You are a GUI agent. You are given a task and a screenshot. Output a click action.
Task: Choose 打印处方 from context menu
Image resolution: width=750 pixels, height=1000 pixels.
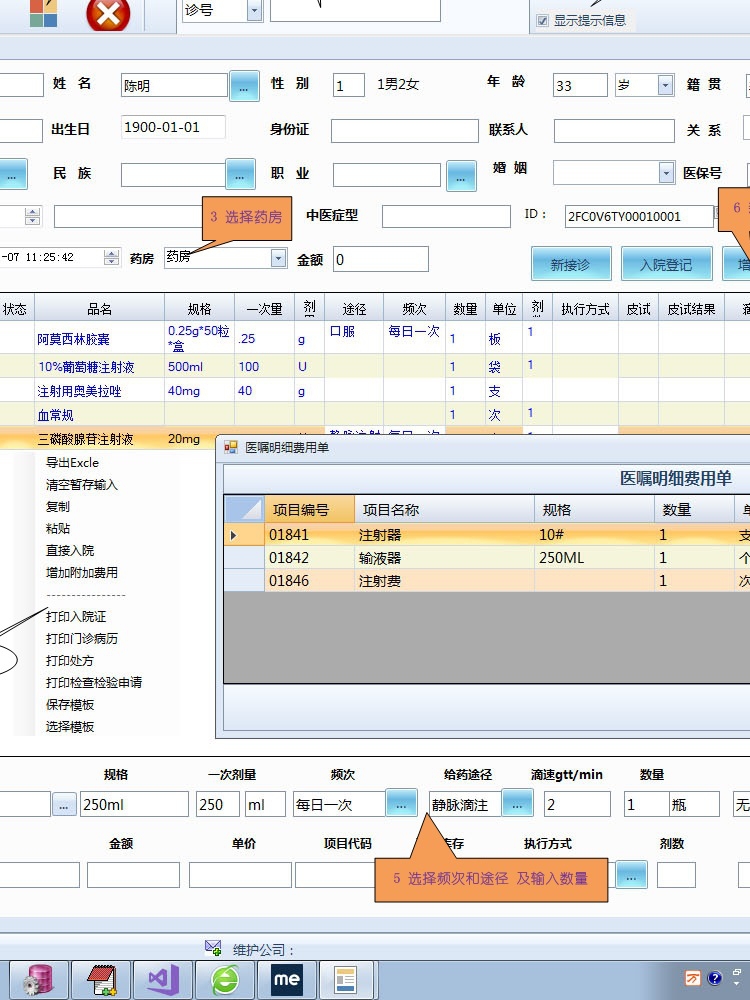[x=70, y=660]
